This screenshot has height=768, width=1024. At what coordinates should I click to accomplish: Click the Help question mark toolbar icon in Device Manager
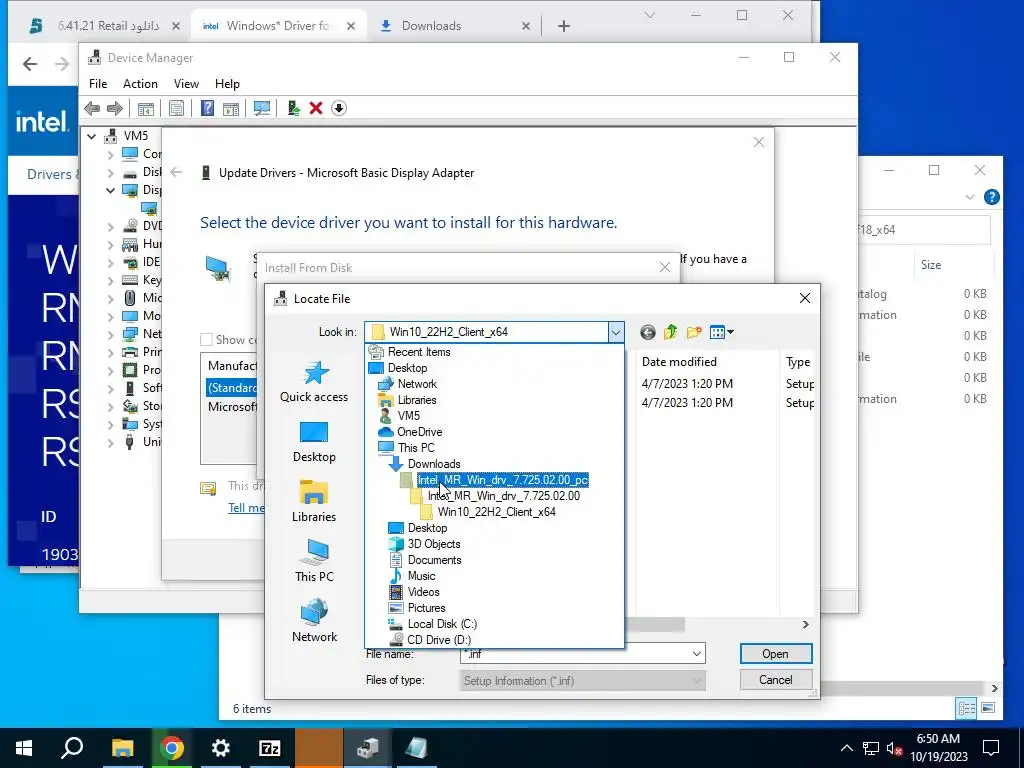(207, 108)
